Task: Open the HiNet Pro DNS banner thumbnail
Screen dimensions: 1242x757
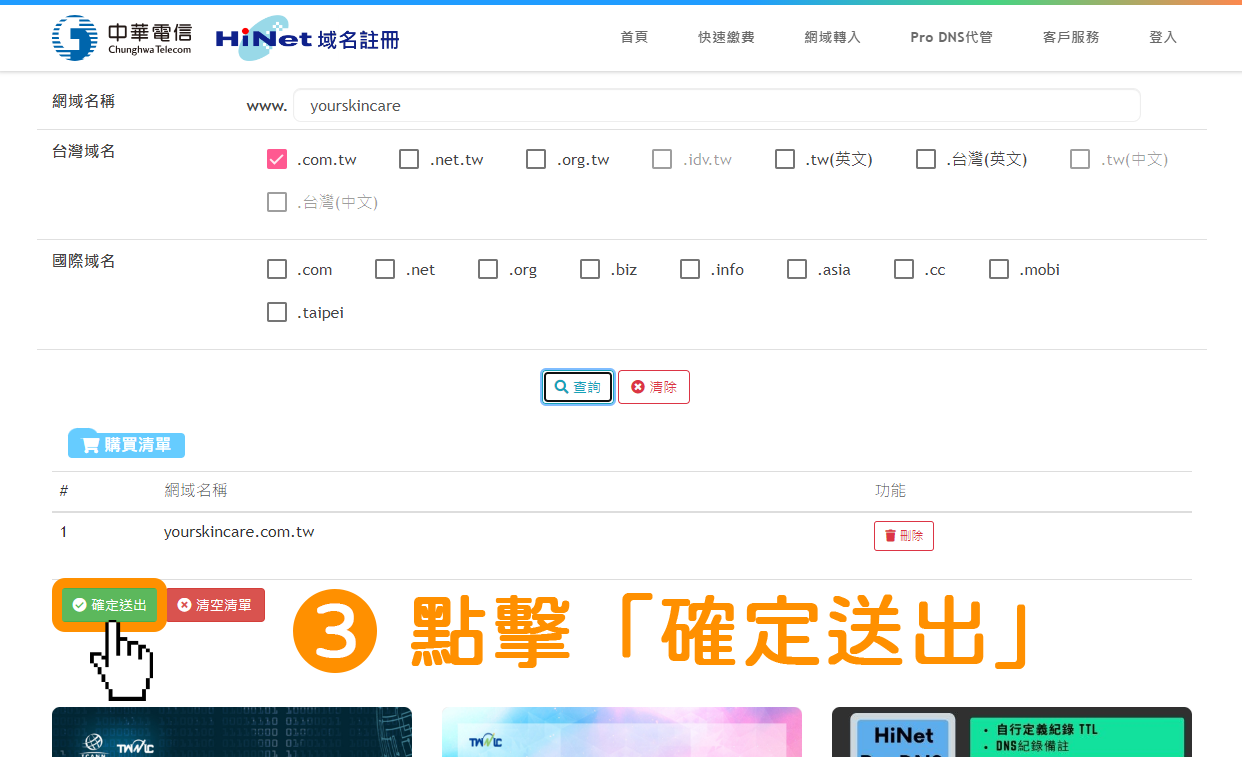Action: (1012, 732)
